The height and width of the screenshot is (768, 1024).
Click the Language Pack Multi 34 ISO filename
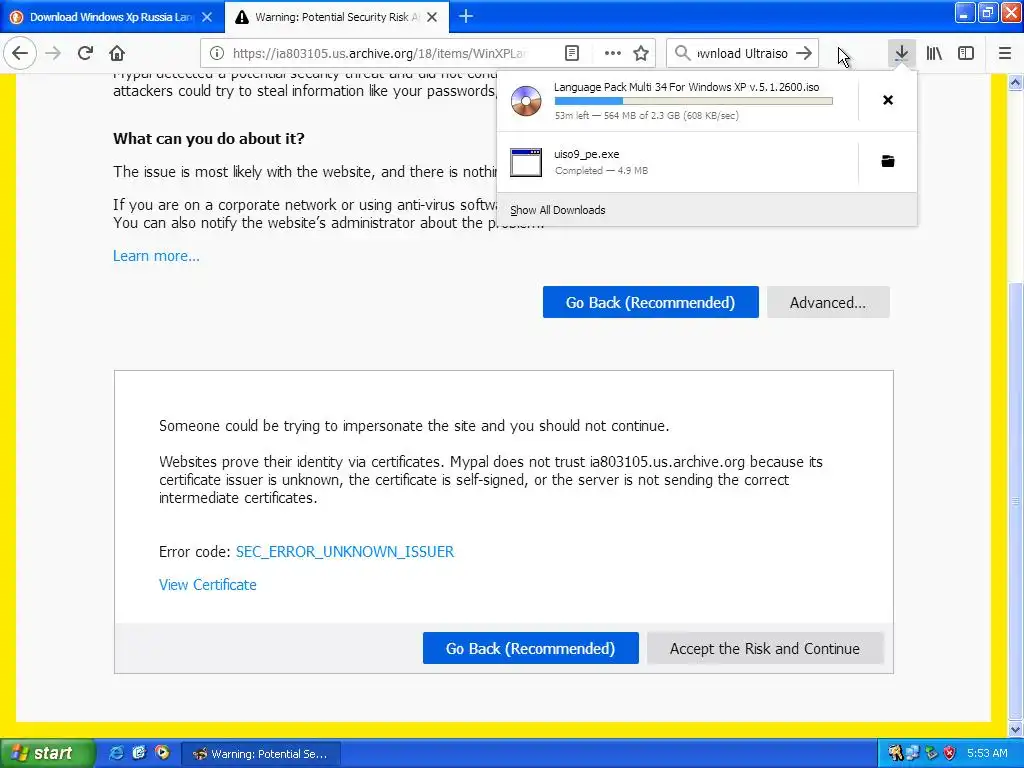coord(686,87)
